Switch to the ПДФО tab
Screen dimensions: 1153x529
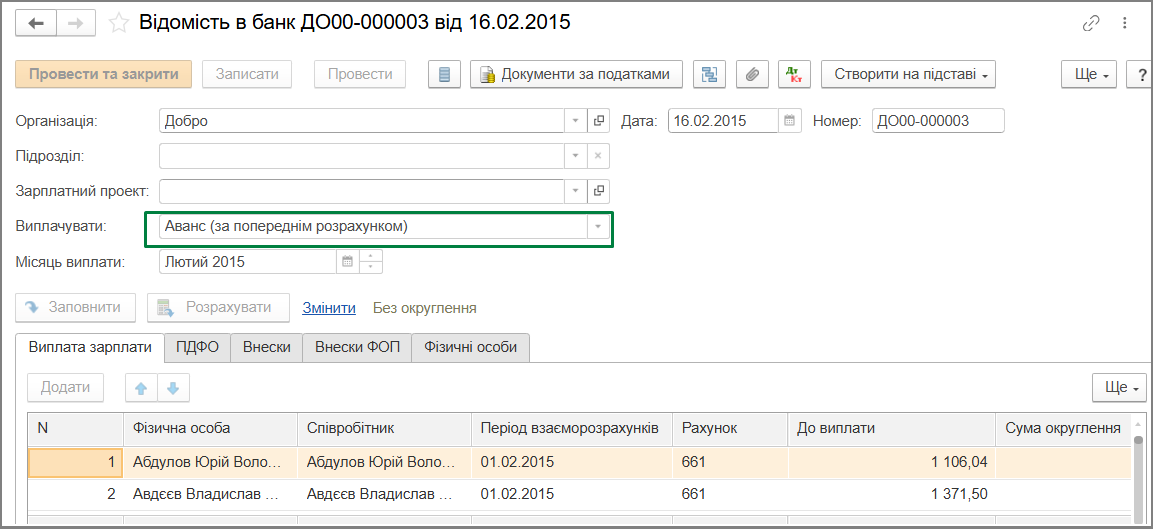[198, 347]
